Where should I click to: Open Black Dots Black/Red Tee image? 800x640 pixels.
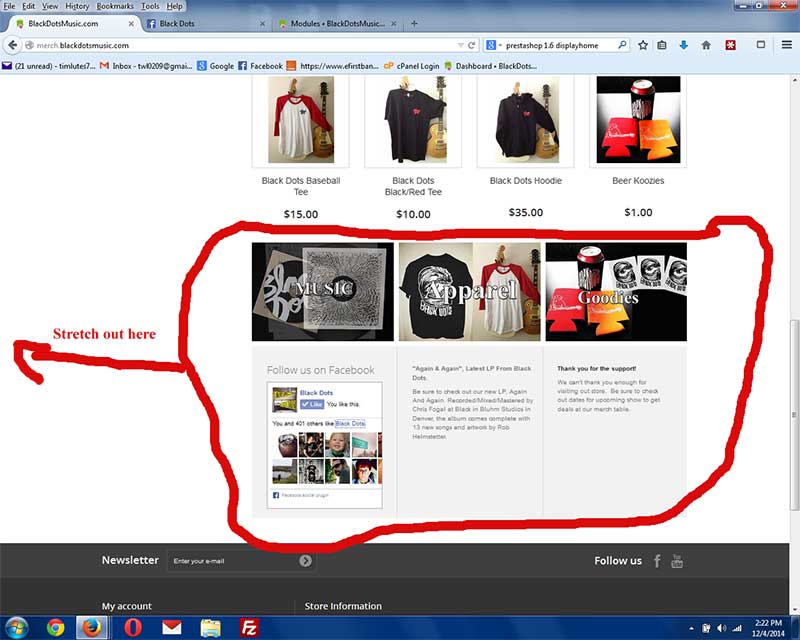tap(413, 121)
